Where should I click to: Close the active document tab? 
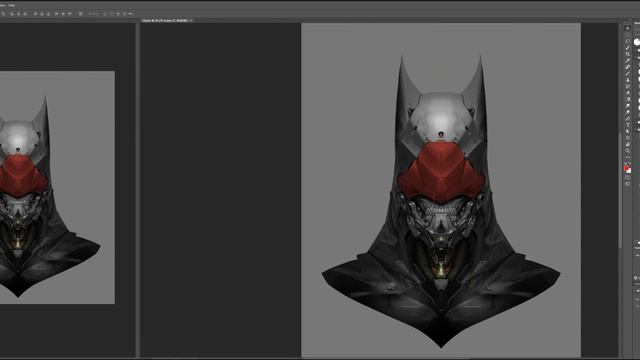click(191, 20)
